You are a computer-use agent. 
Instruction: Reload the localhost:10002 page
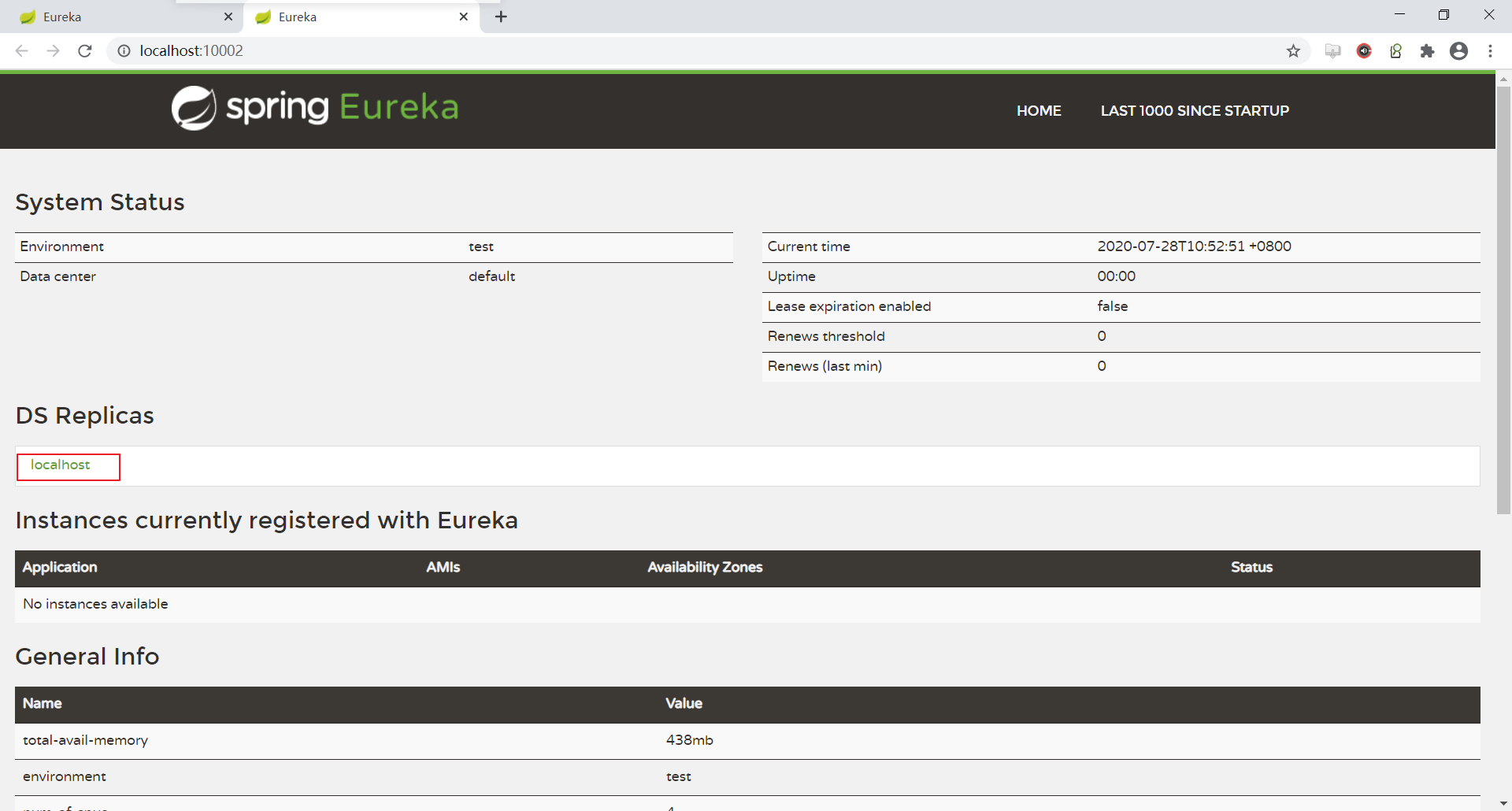(x=85, y=51)
